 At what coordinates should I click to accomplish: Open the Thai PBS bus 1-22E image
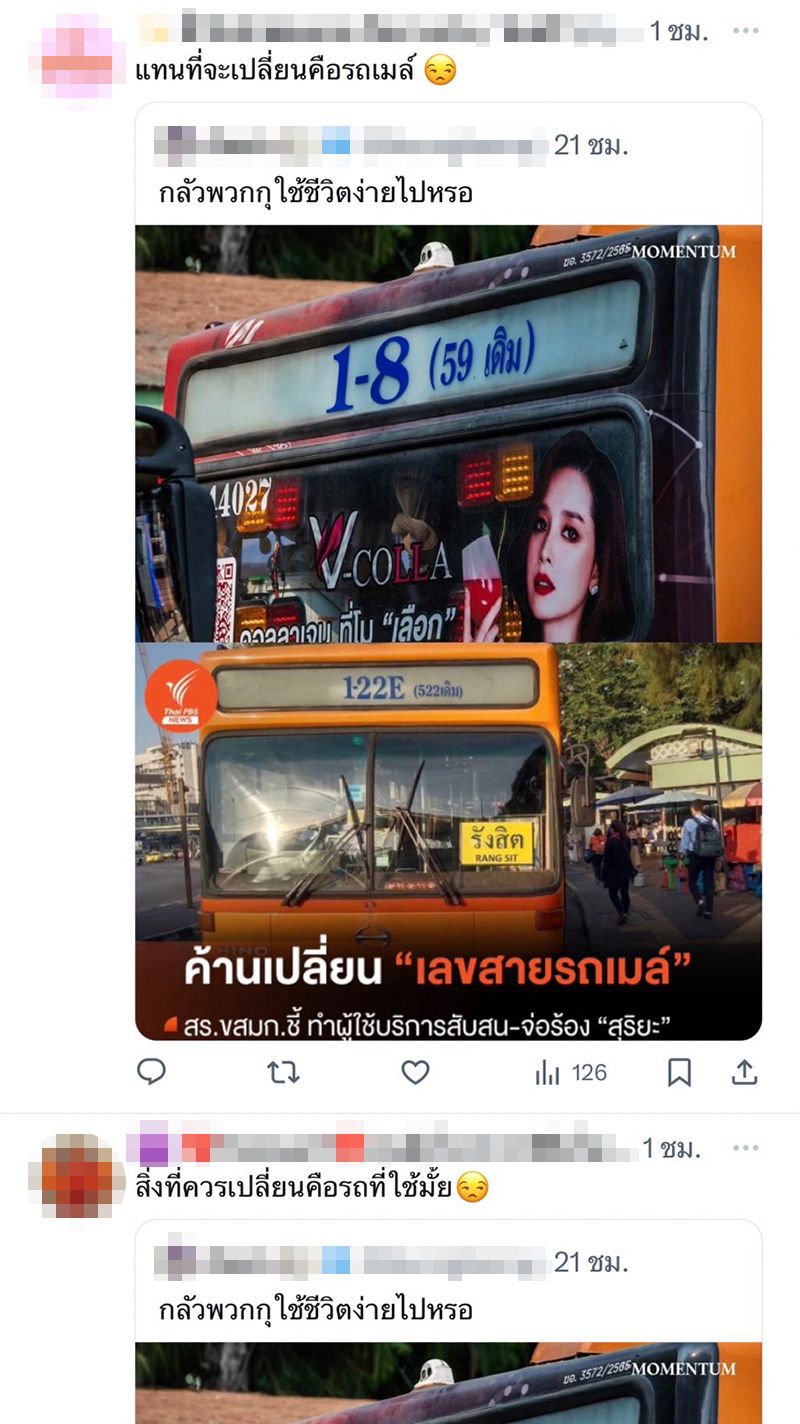point(449,841)
